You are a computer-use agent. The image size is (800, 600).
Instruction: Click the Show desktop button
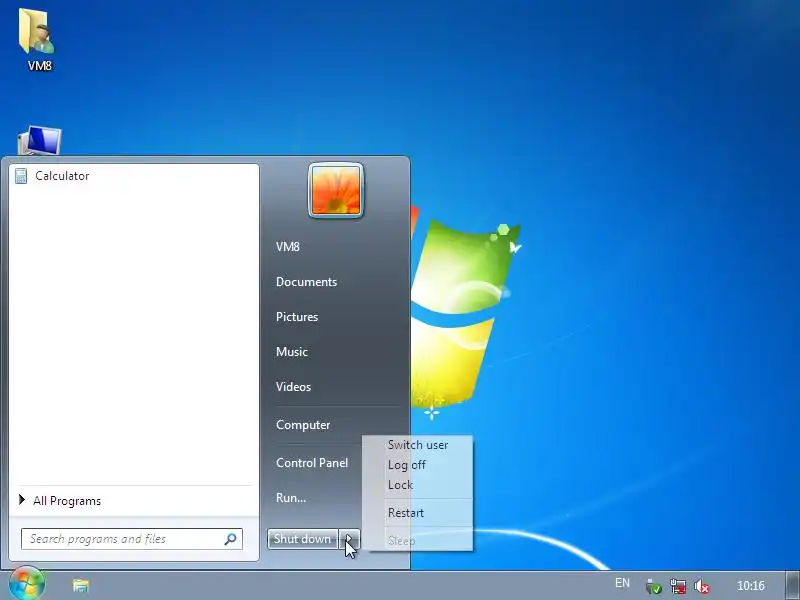coord(792,586)
